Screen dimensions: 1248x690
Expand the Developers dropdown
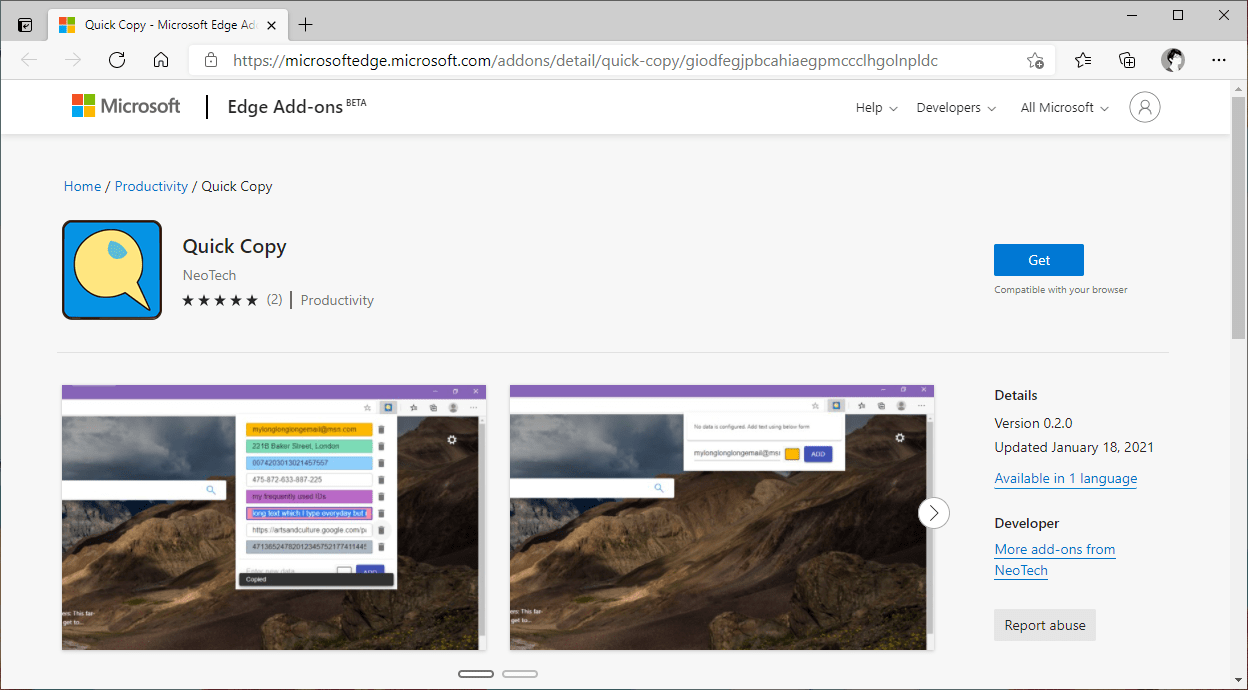click(x=956, y=108)
